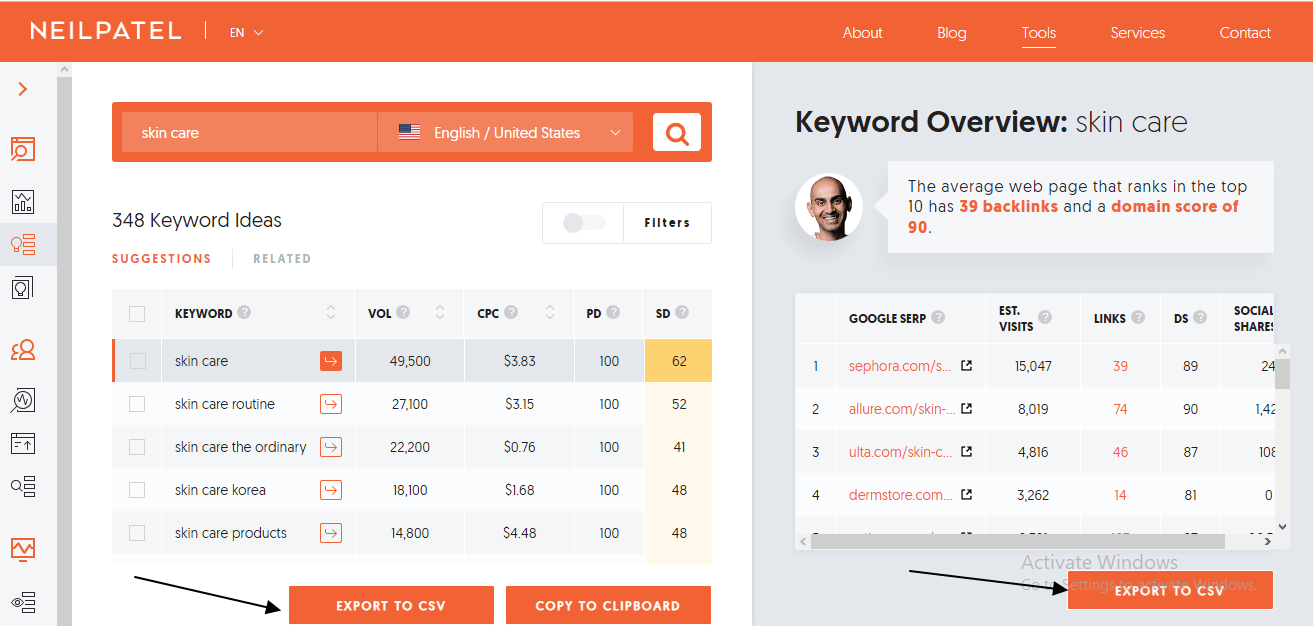Check the select-all box in KEYWORD header
The width and height of the screenshot is (1313, 626).
(x=137, y=314)
